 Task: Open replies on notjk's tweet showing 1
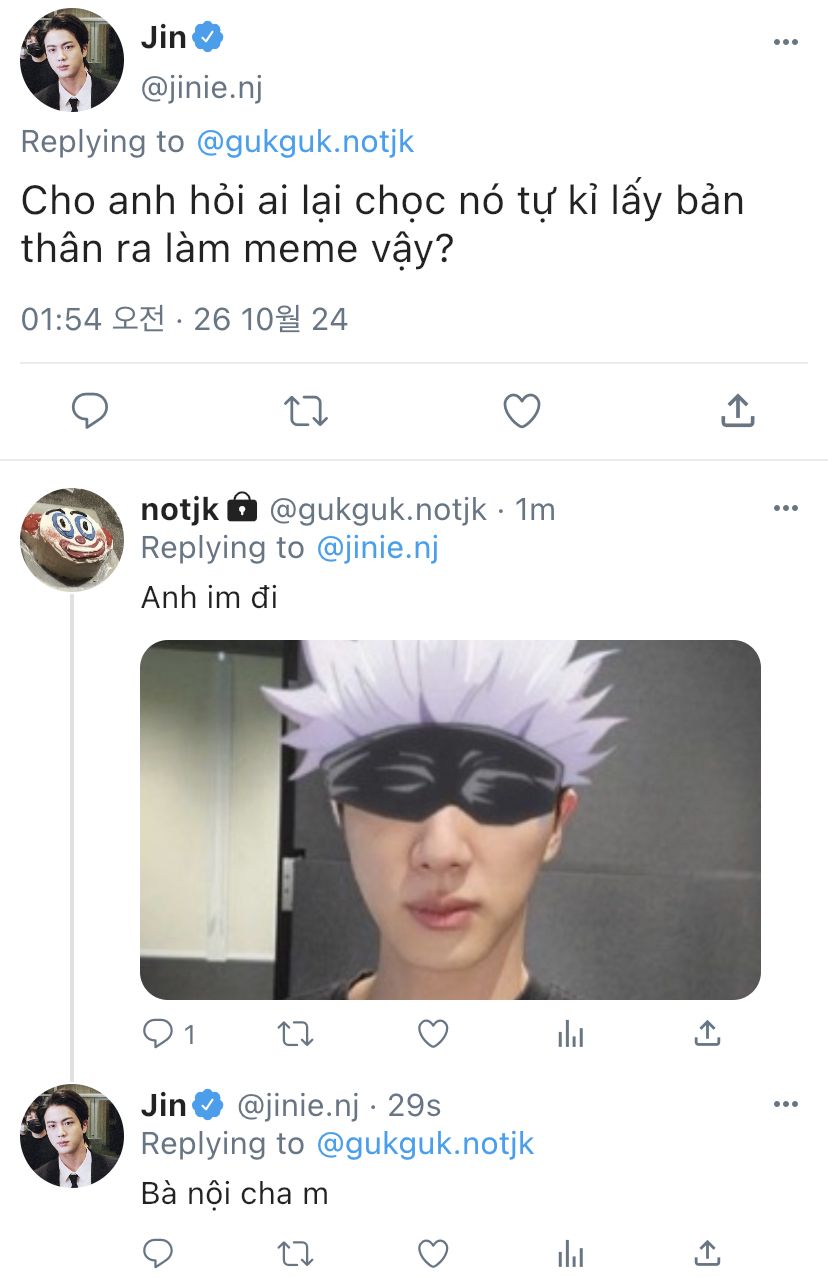tap(168, 1034)
